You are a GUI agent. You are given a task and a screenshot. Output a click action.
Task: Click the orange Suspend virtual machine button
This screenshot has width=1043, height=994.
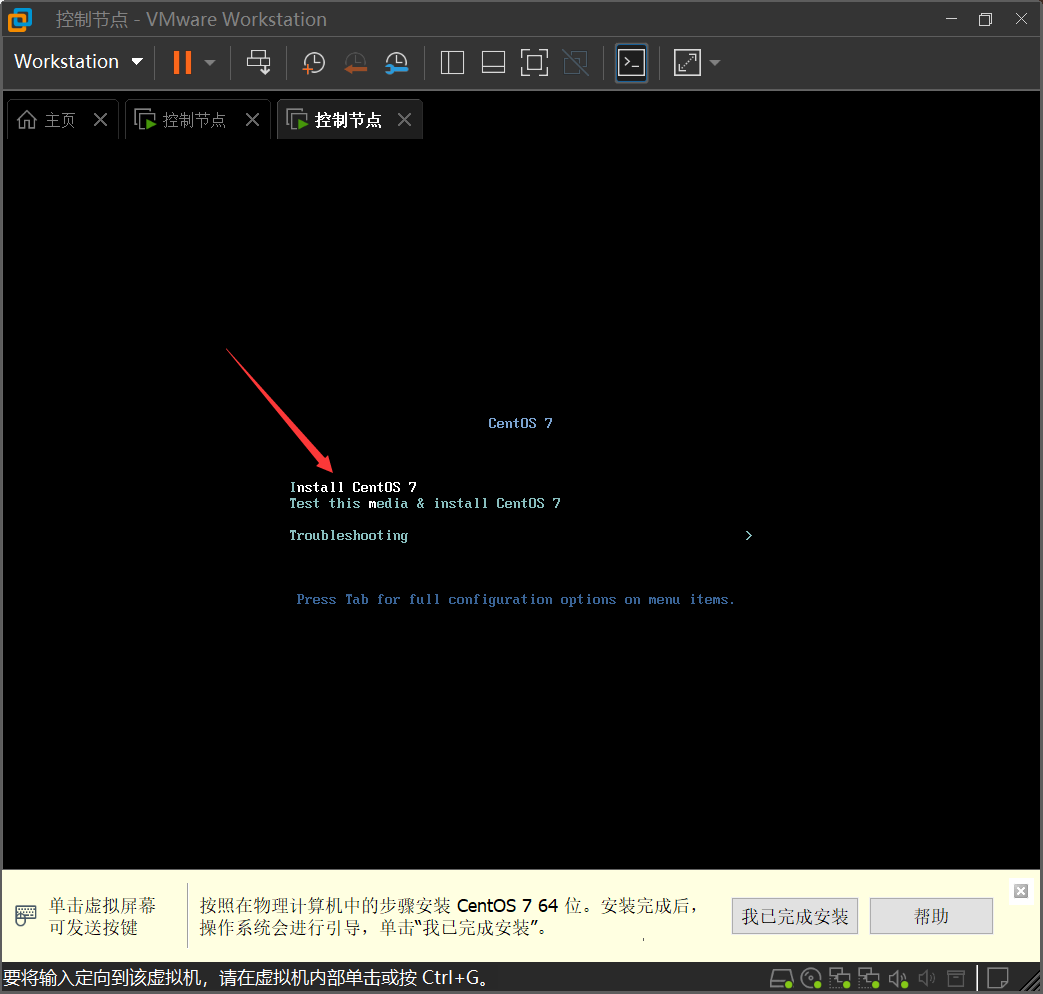(x=182, y=63)
